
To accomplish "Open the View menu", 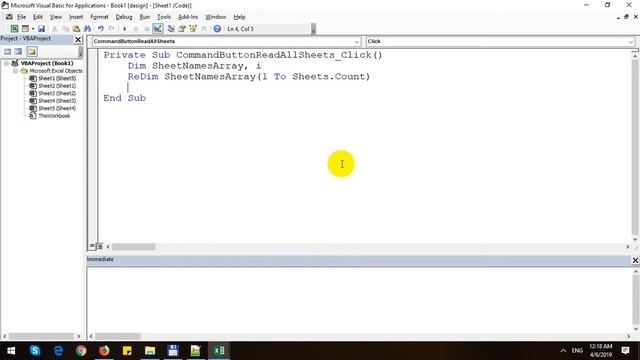I will pyautogui.click(x=56, y=17).
